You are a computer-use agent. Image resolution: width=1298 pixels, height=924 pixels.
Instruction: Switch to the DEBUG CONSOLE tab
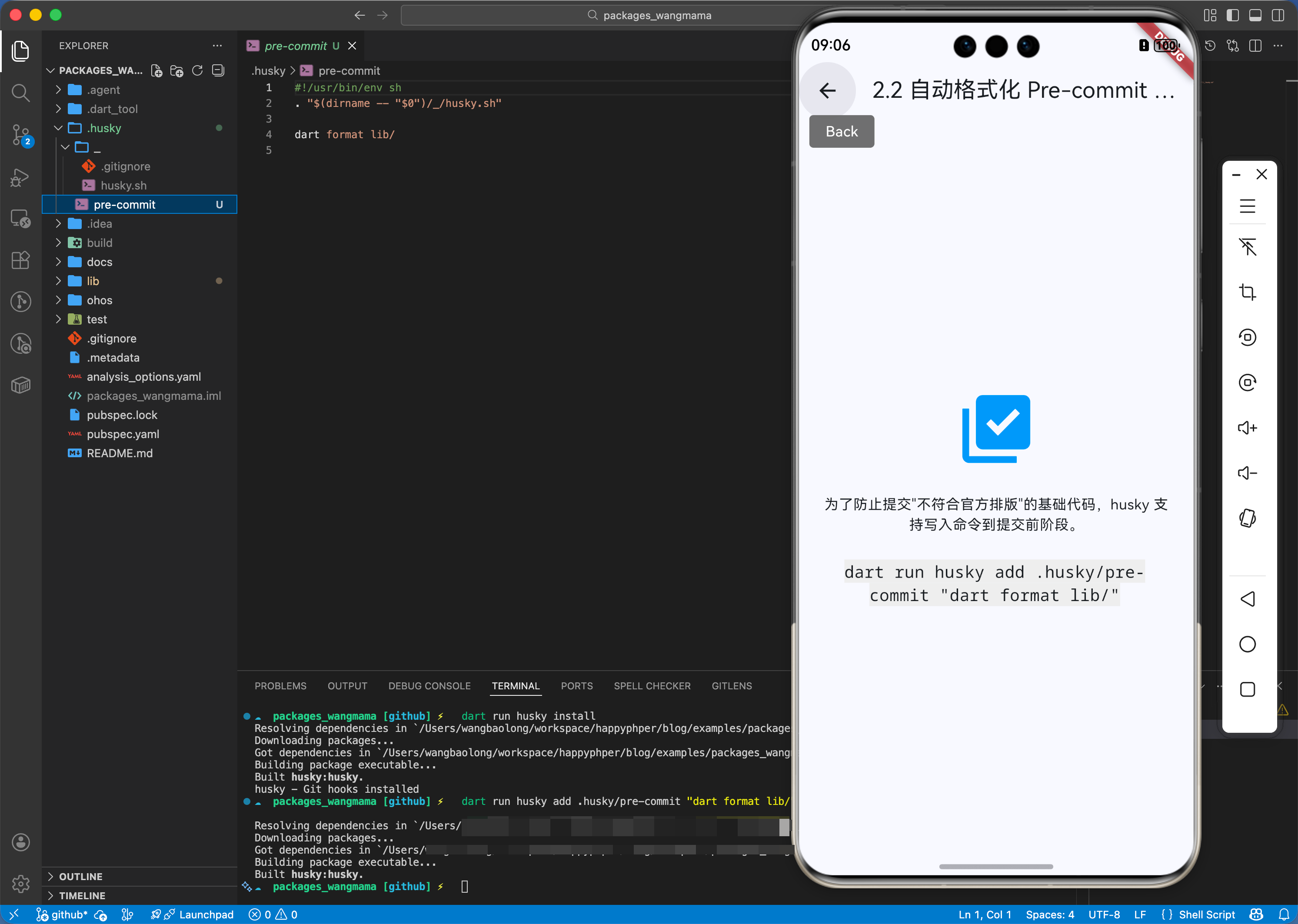tap(429, 685)
